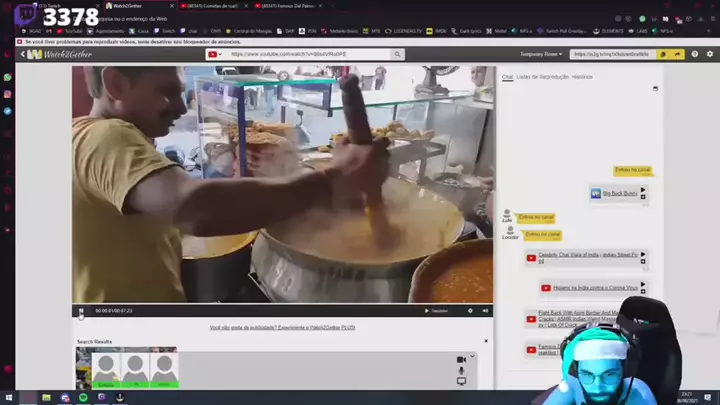Toggle webcam camera icon
Image resolution: width=720 pixels, height=405 pixels.
[461, 360]
